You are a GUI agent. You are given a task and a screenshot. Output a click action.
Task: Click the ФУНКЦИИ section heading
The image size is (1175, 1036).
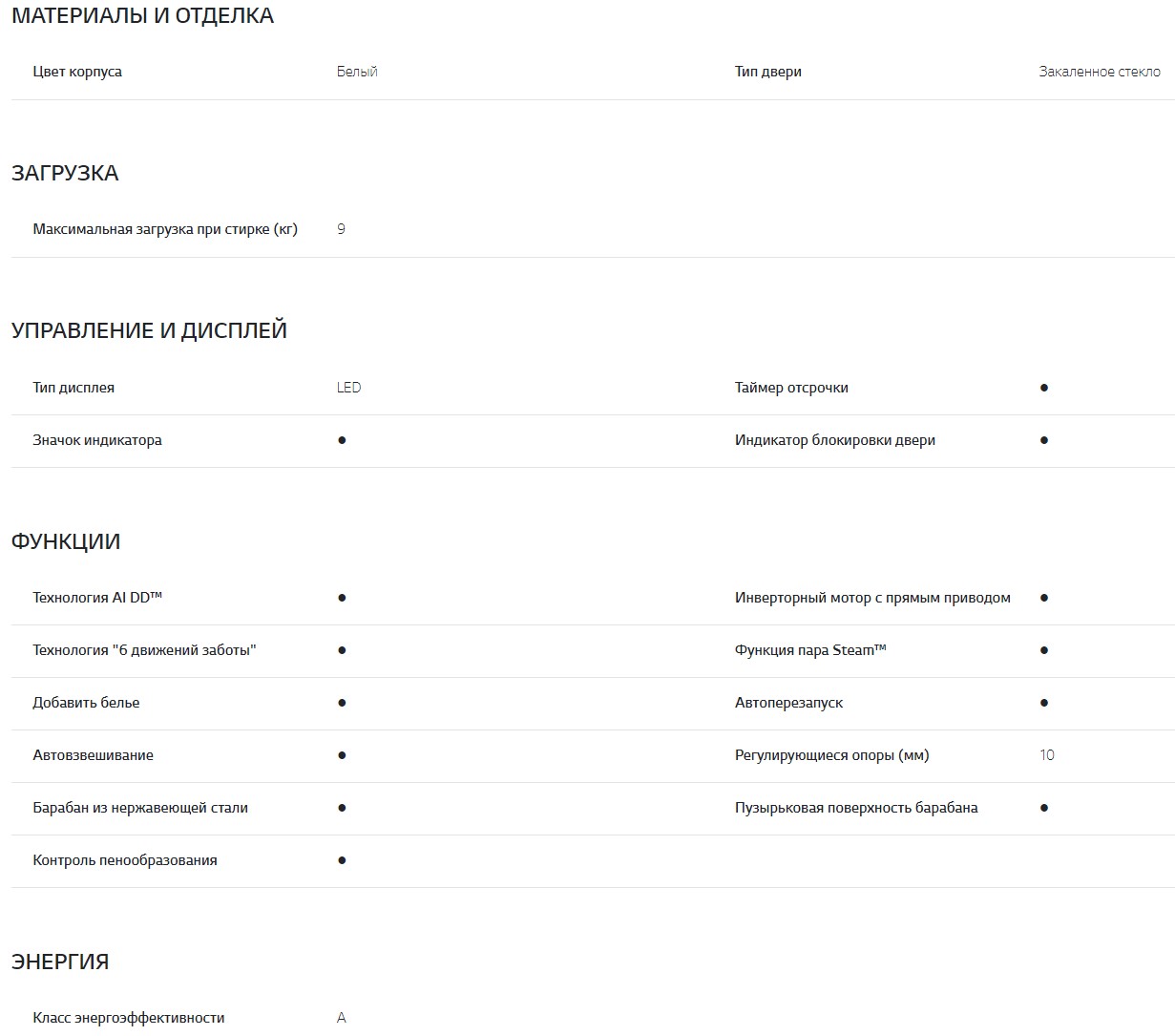[x=66, y=541]
